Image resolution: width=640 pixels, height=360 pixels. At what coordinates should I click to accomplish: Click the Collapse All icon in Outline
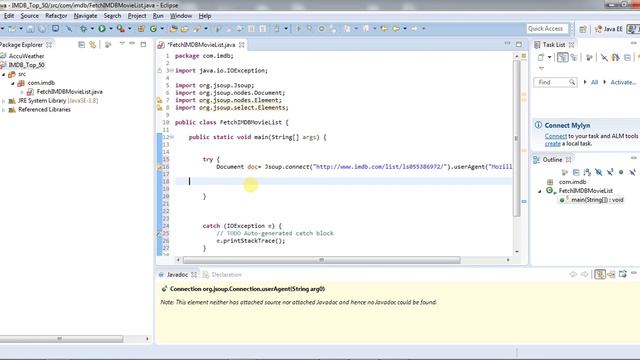coord(576,172)
